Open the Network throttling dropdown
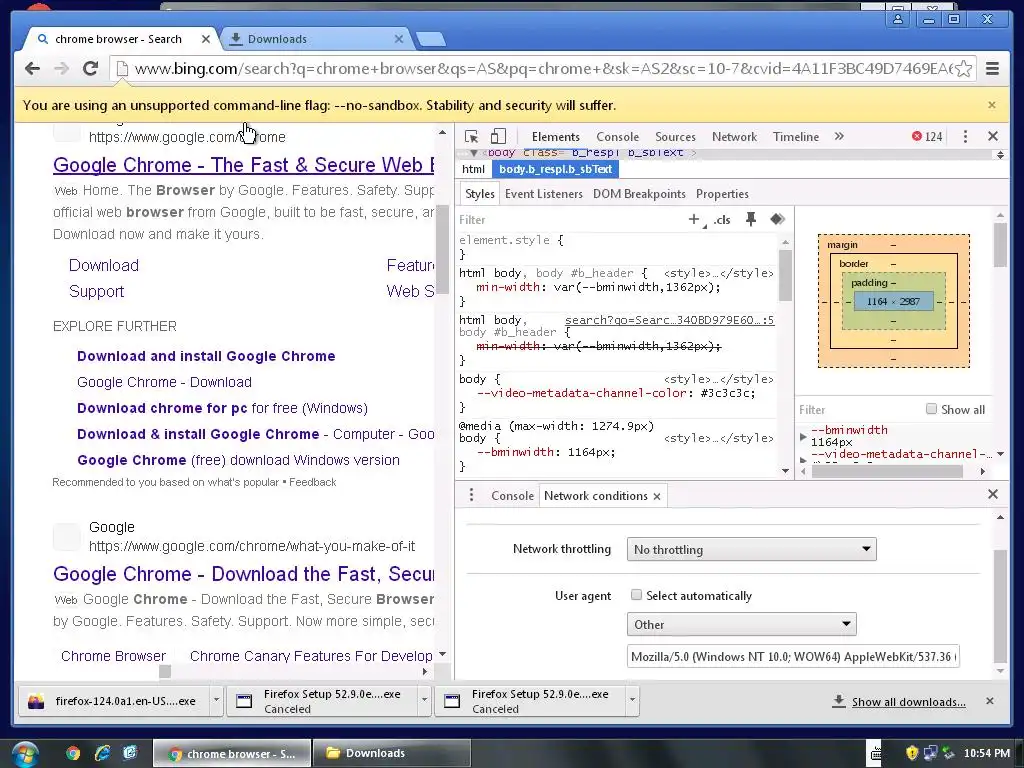 tap(751, 549)
